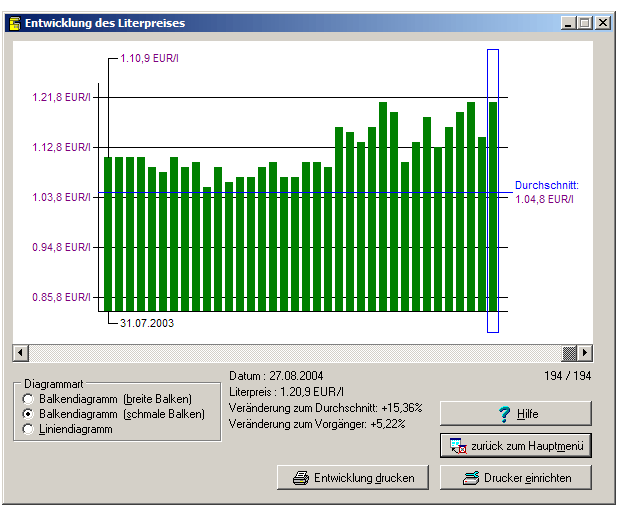Maximize the Entwicklung des Literpreises window
Viewport: 618px width, 514px height.
point(585,23)
